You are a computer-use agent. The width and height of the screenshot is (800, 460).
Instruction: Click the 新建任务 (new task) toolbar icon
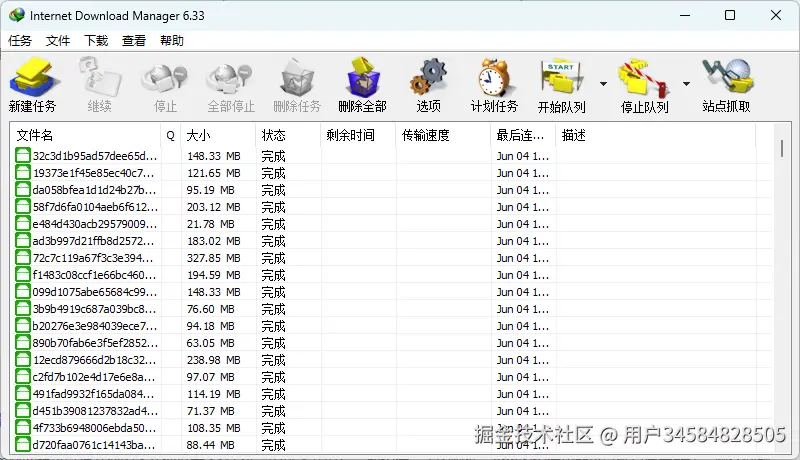(x=34, y=78)
